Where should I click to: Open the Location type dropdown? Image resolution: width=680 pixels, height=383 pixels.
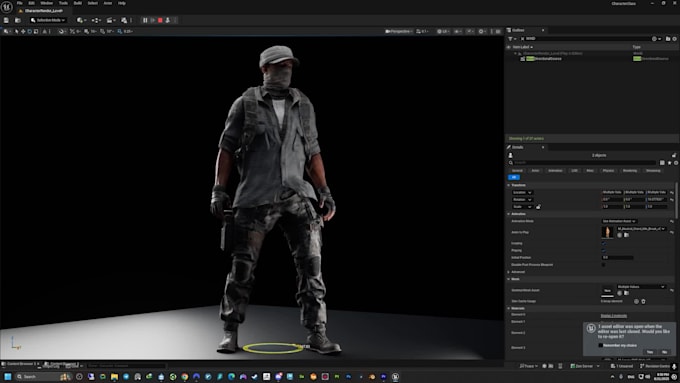pos(522,192)
